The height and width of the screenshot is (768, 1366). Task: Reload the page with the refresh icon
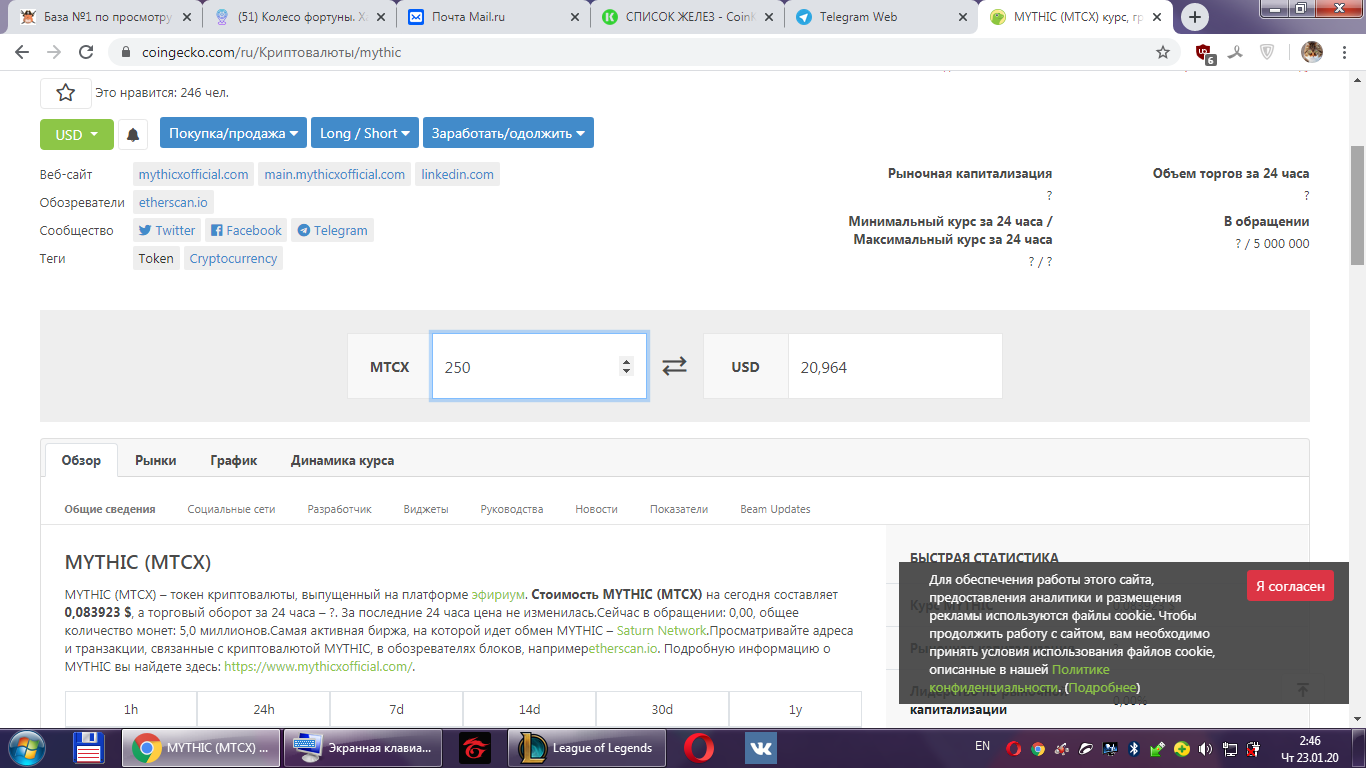coord(86,52)
